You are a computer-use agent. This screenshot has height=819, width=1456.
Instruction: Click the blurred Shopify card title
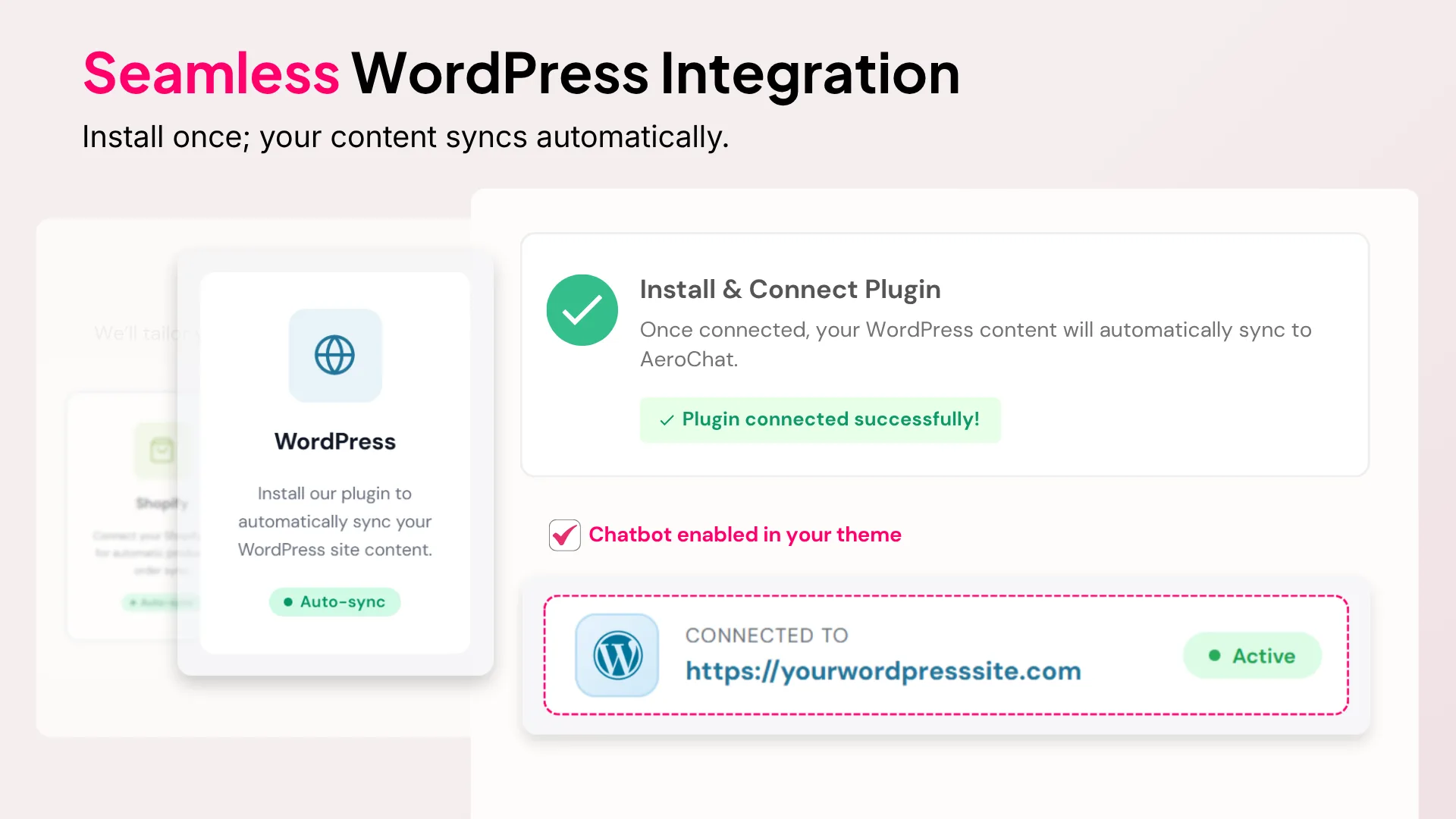point(162,504)
